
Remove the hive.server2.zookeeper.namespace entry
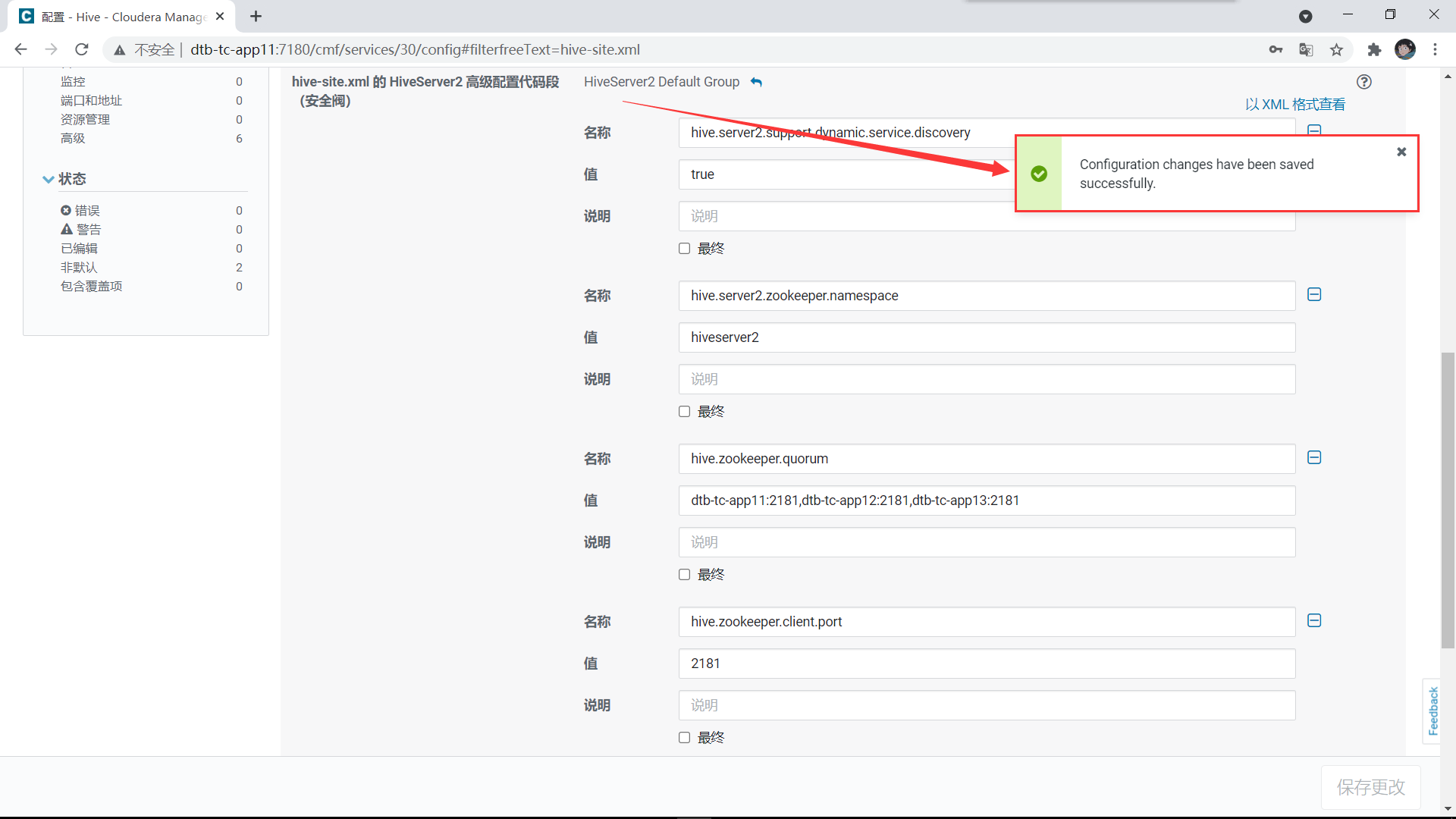pyautogui.click(x=1314, y=294)
